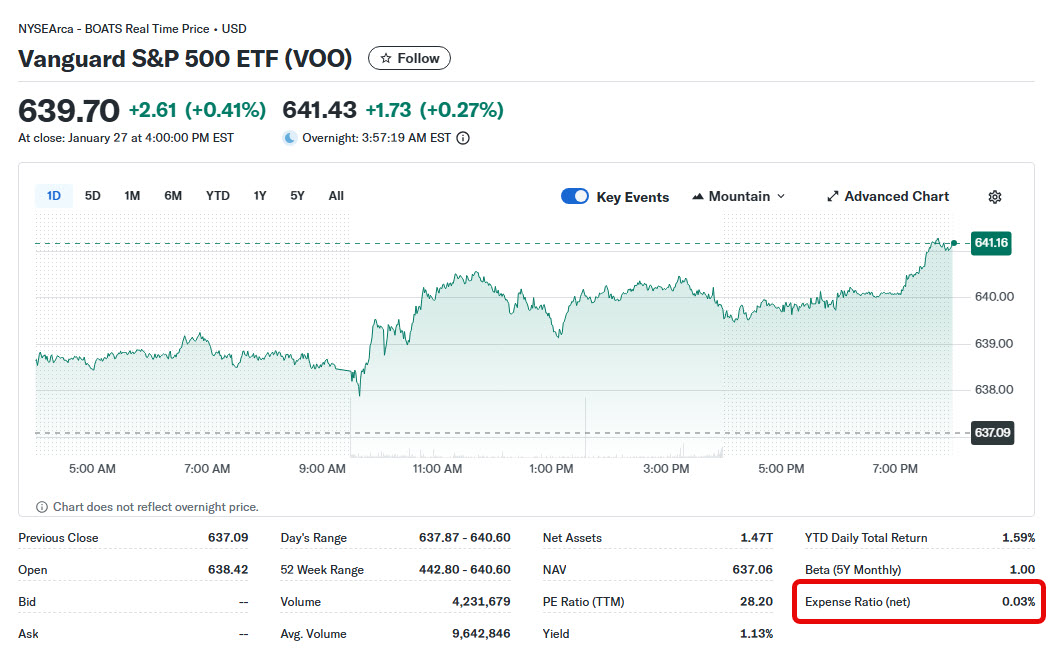Select the 1Y time range
The width and height of the screenshot is (1056, 657).
pyautogui.click(x=260, y=196)
